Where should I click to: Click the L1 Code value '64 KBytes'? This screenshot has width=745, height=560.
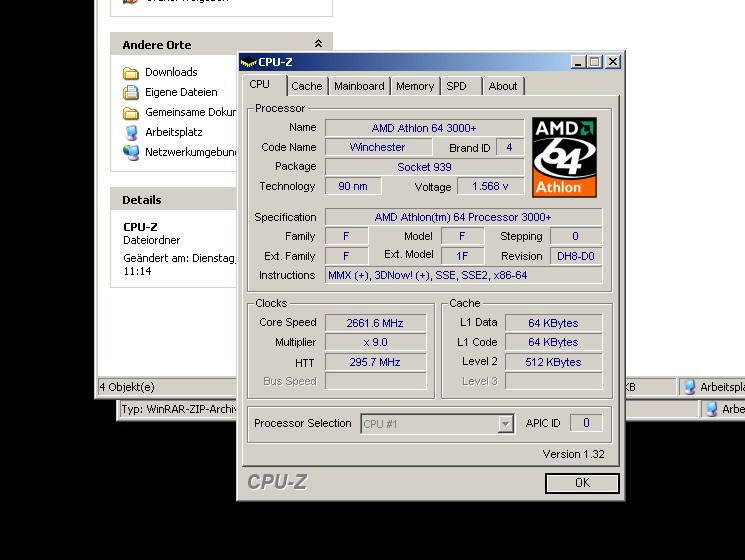(554, 342)
